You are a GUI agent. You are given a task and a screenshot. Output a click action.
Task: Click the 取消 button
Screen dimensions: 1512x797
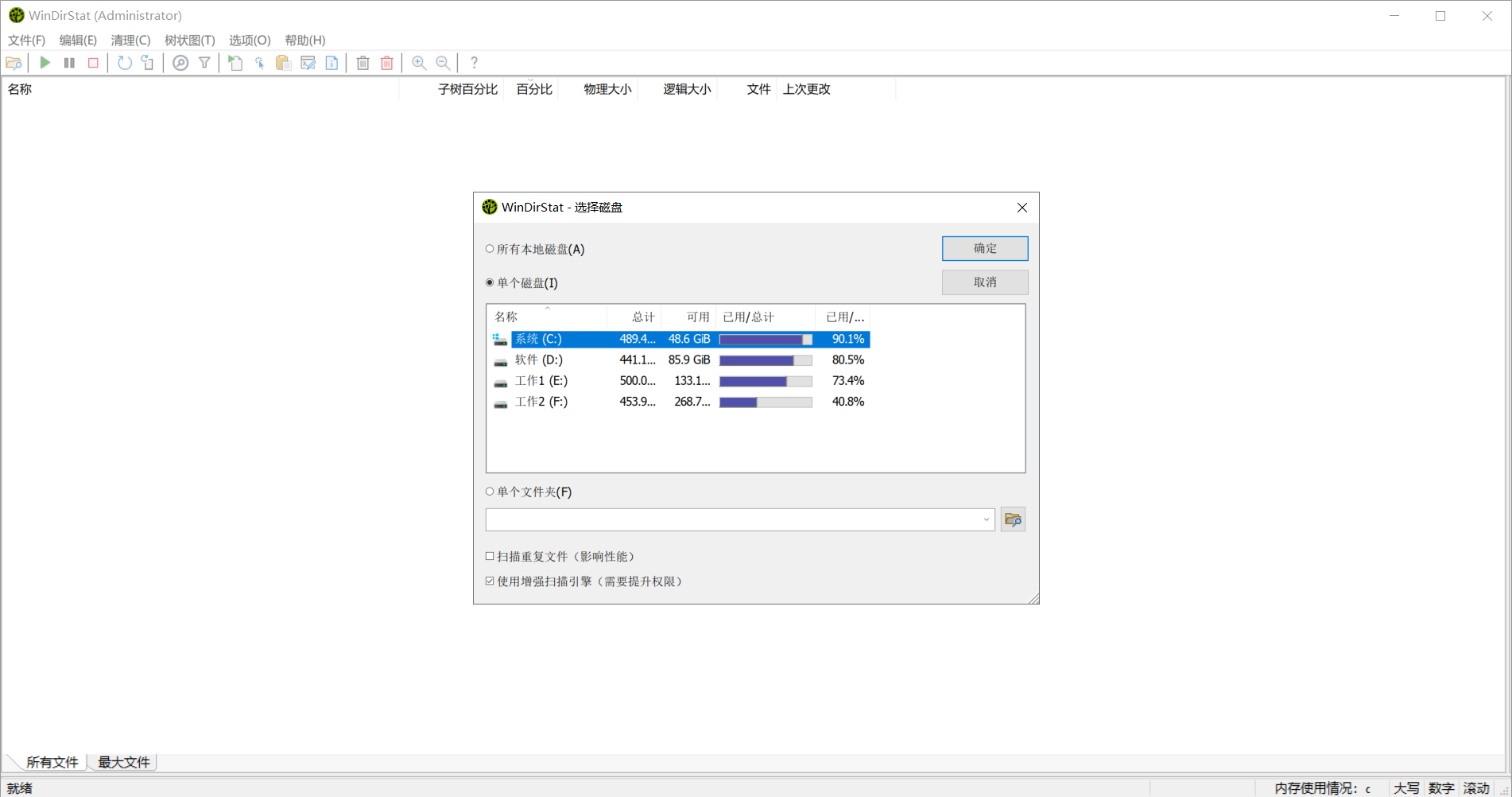[x=984, y=282]
